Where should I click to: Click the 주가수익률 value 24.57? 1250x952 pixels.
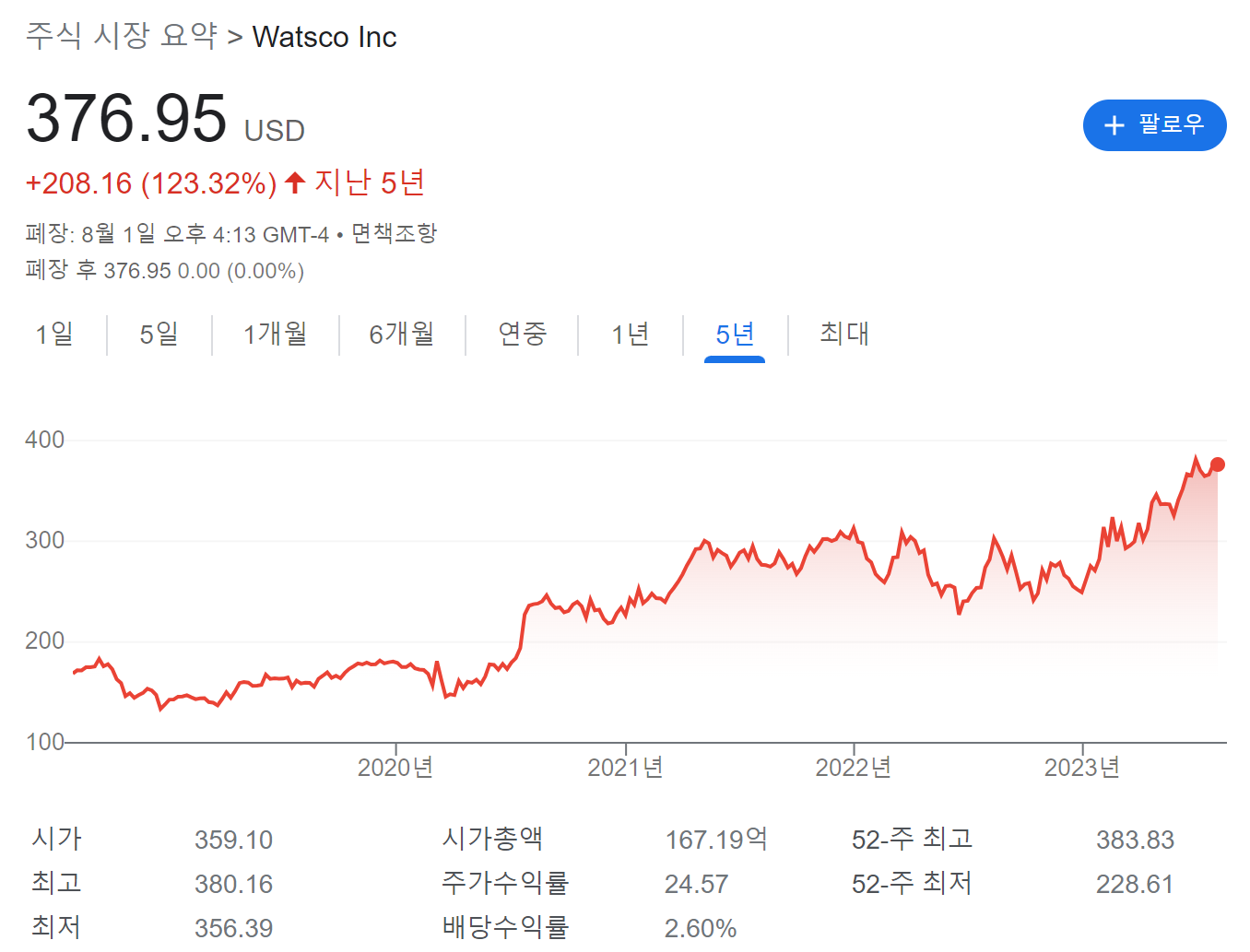point(696,884)
